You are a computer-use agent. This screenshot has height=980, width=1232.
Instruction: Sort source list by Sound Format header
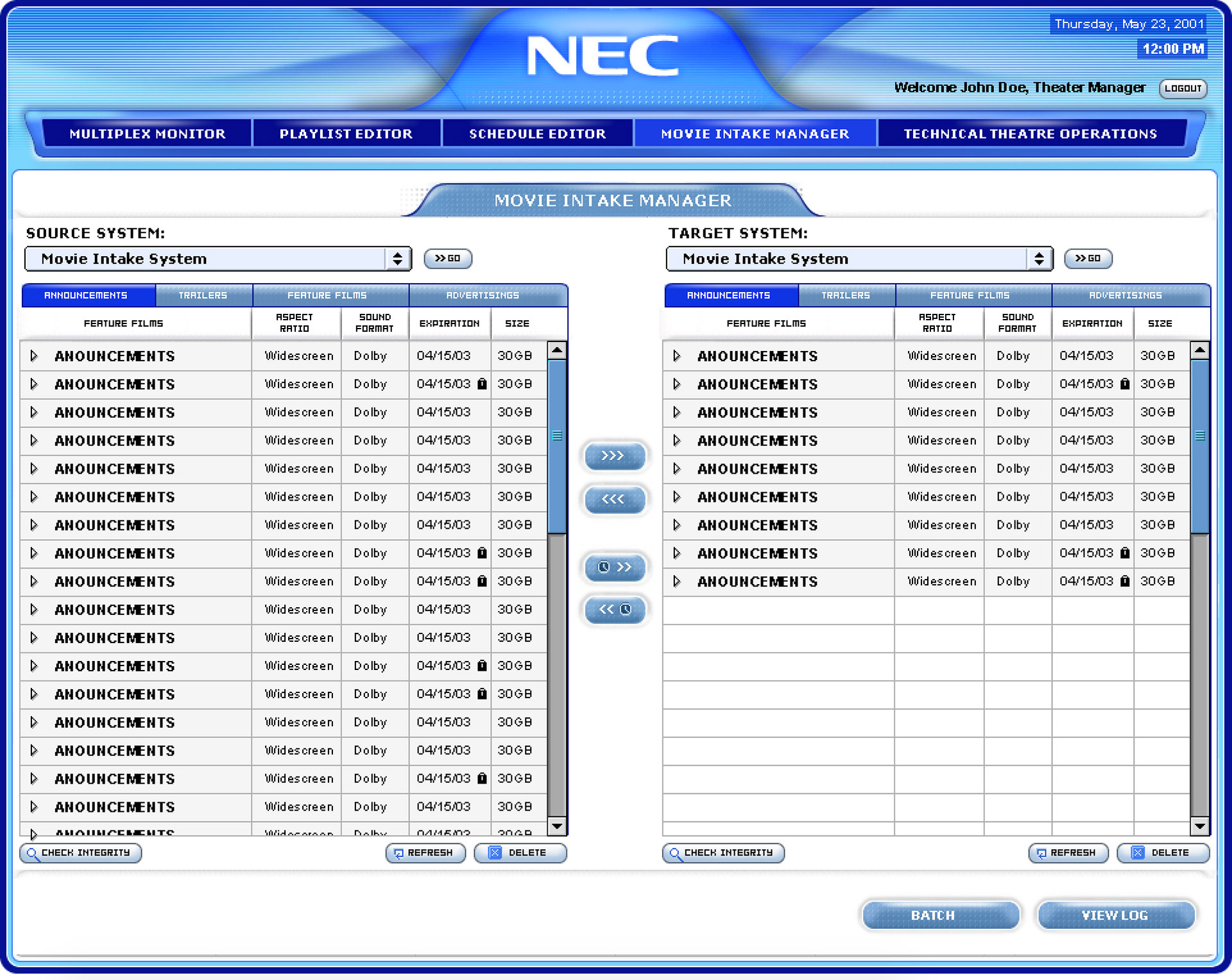pyautogui.click(x=375, y=323)
